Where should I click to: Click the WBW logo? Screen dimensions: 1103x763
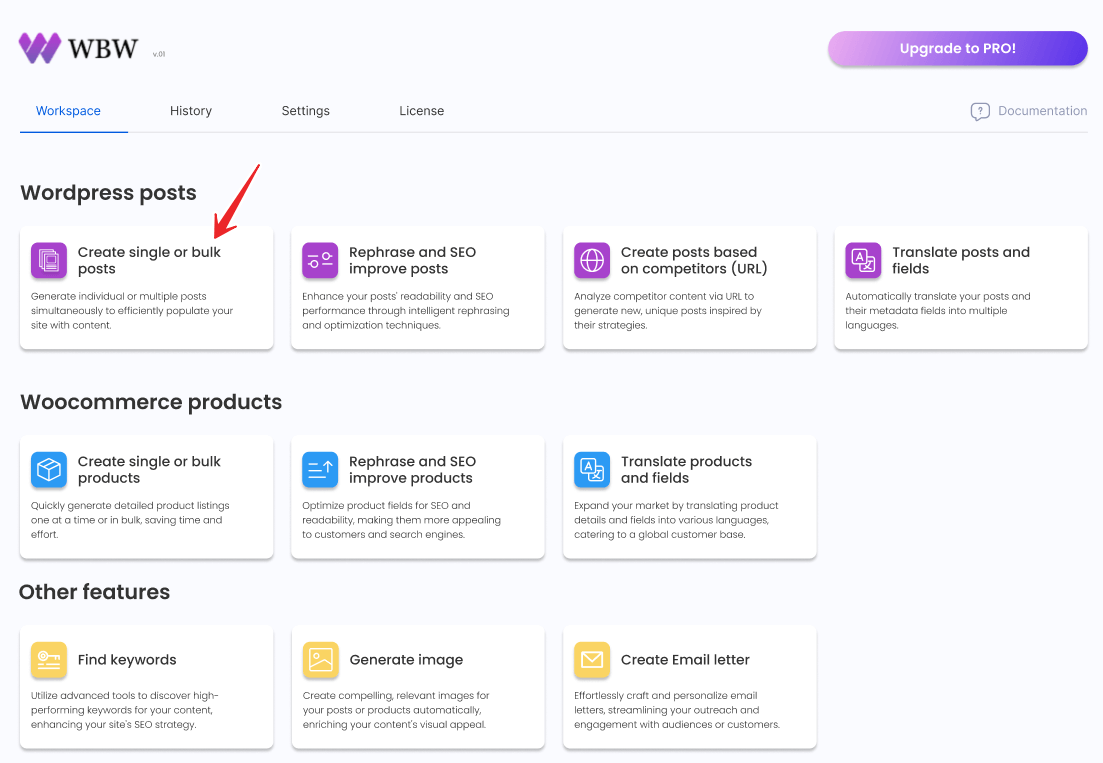[x=78, y=48]
